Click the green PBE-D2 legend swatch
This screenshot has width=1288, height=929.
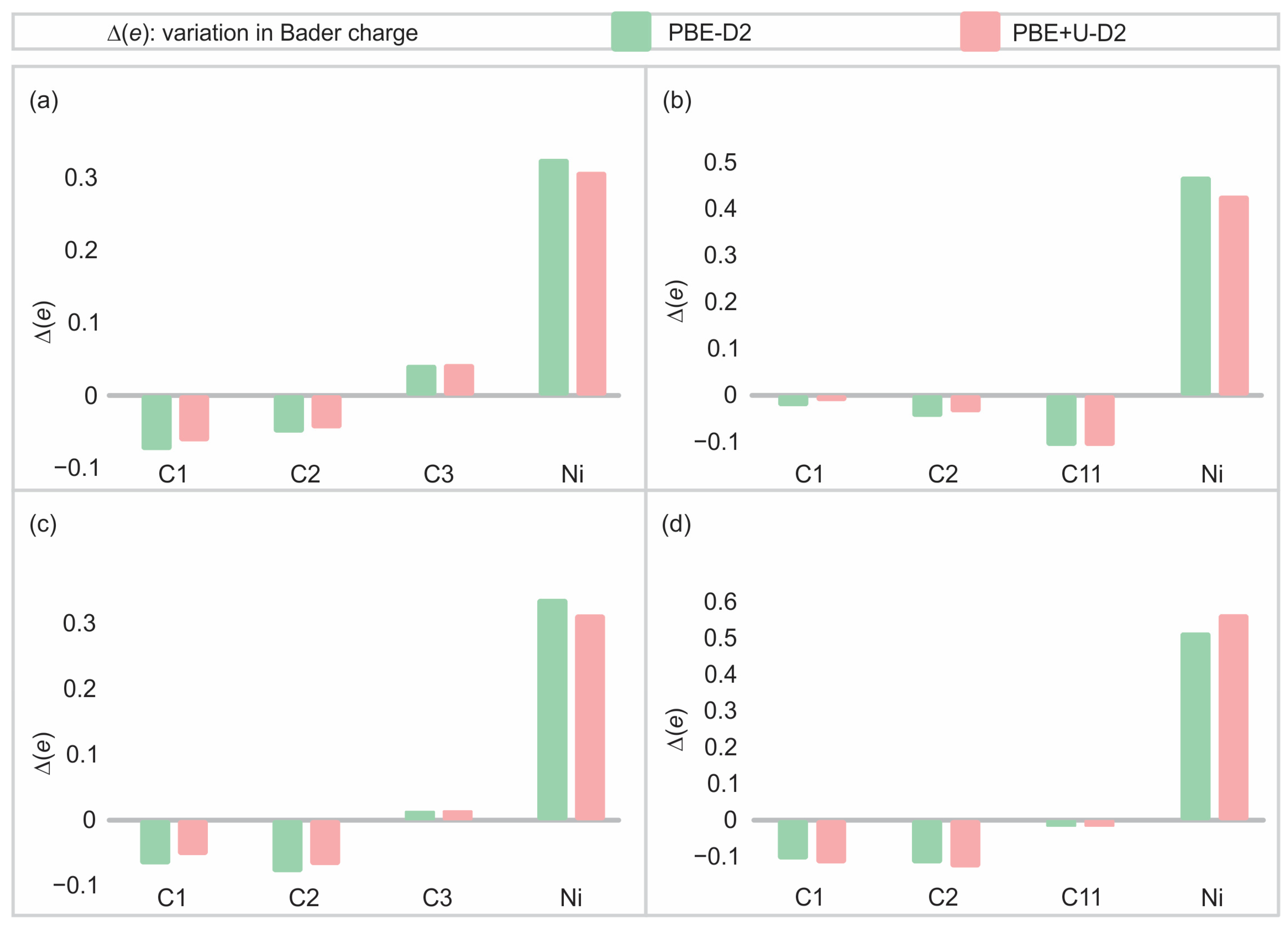630,32
